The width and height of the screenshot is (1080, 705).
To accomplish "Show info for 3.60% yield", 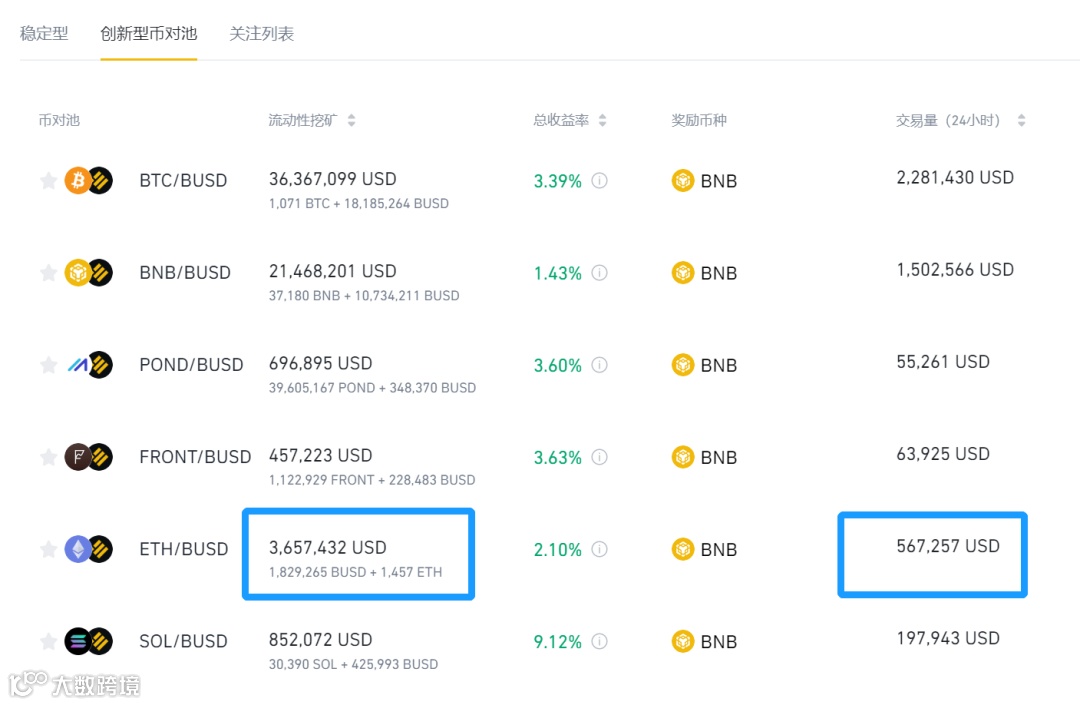I will point(600,365).
